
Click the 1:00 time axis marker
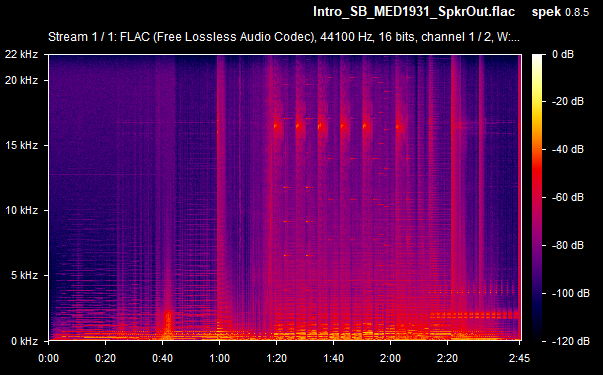click(219, 358)
